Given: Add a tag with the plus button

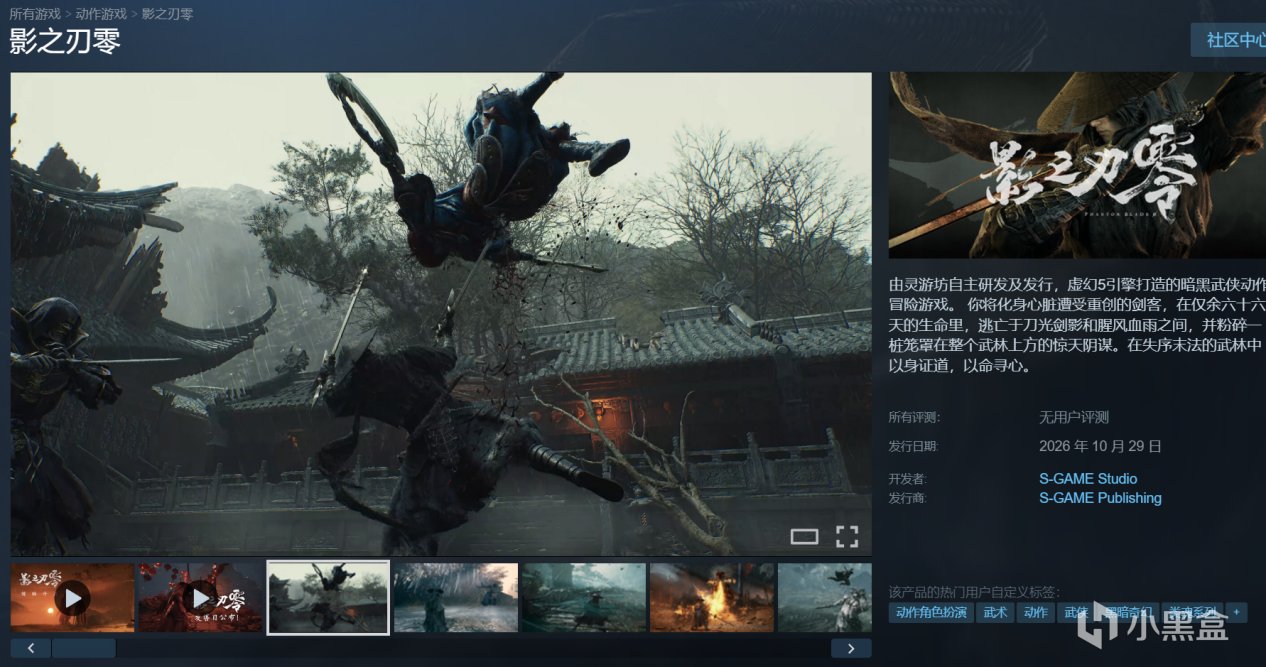Looking at the screenshot, I should tap(1237, 612).
